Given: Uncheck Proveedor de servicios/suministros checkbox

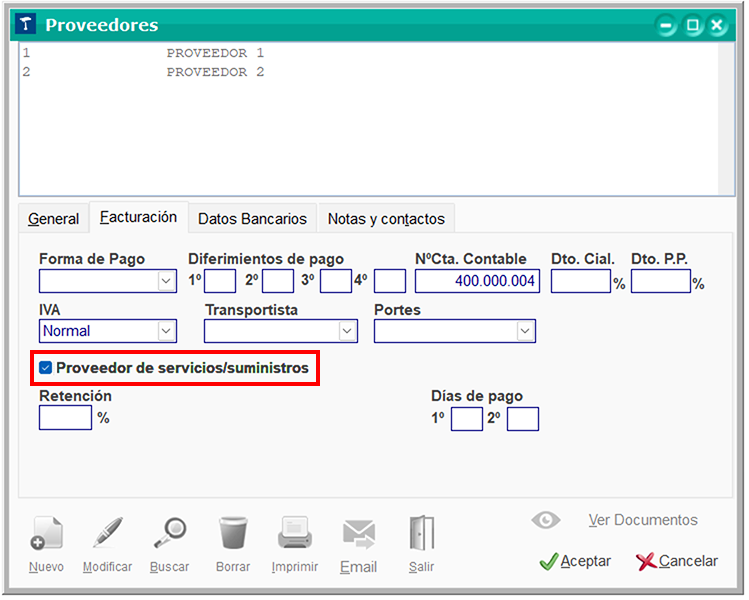Looking at the screenshot, I should tap(46, 367).
